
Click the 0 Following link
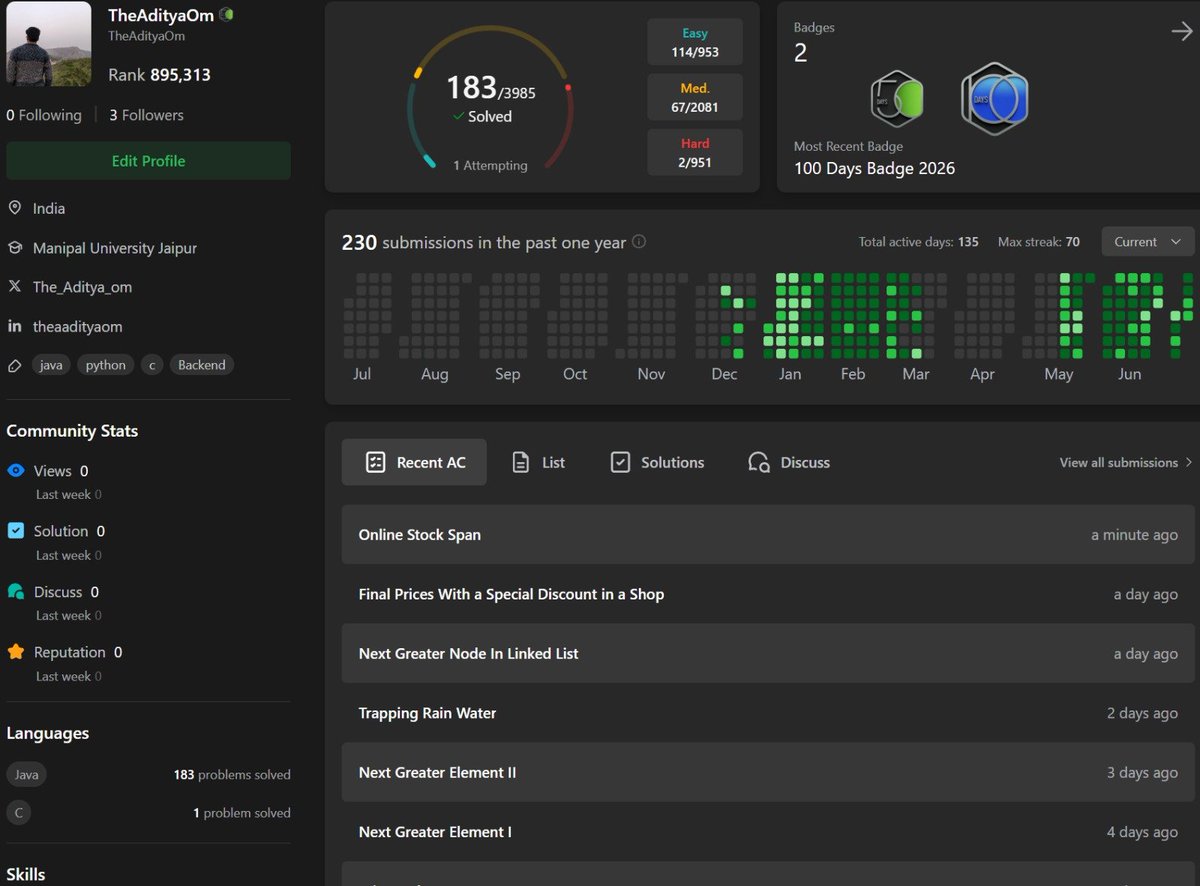coord(44,115)
